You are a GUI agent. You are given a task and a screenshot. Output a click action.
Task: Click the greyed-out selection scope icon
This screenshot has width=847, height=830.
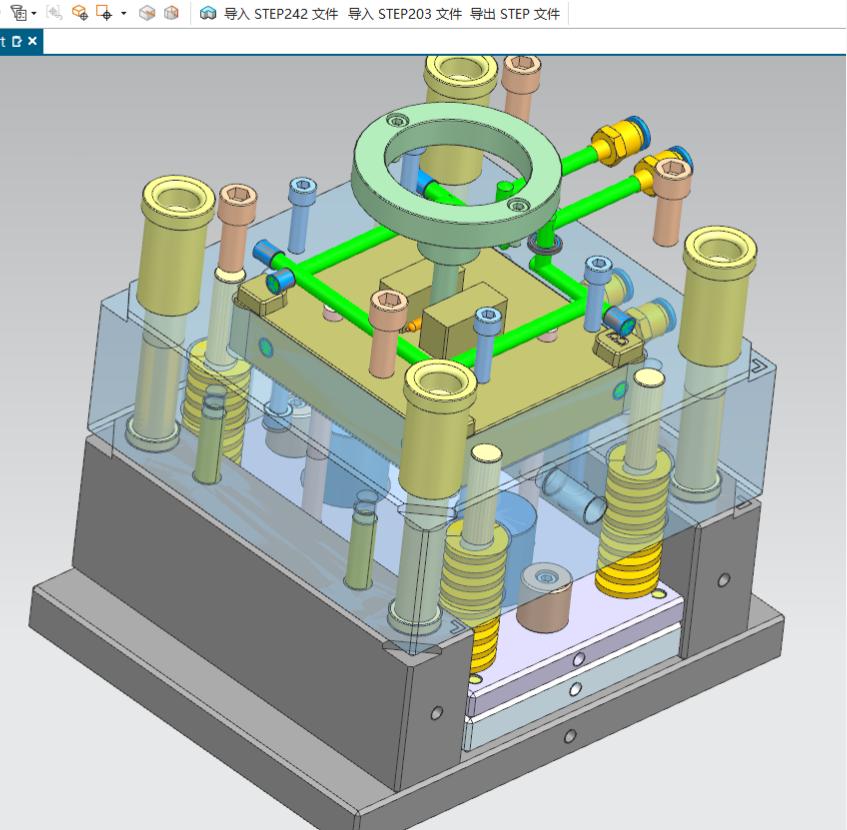[x=54, y=12]
